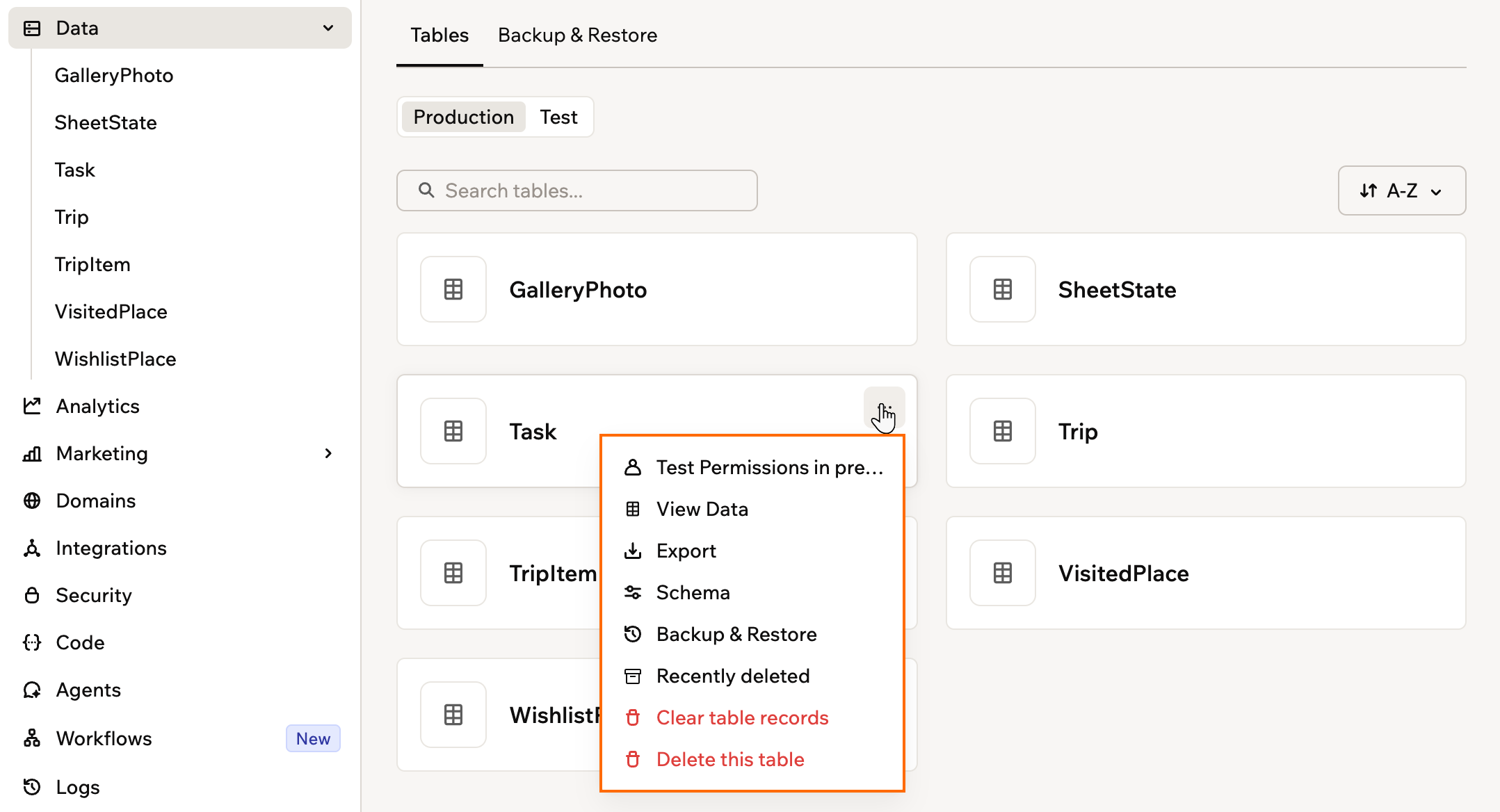Click the Task table grid icon
1500x812 pixels.
point(453,431)
